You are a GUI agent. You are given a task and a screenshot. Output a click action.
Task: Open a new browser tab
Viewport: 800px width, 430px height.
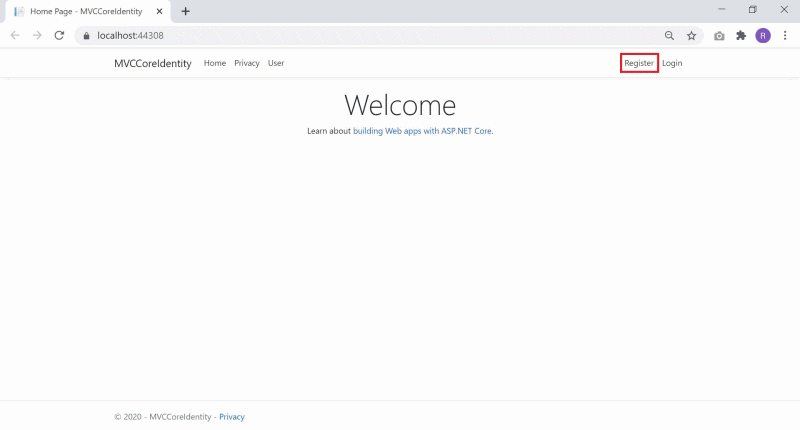tap(186, 11)
